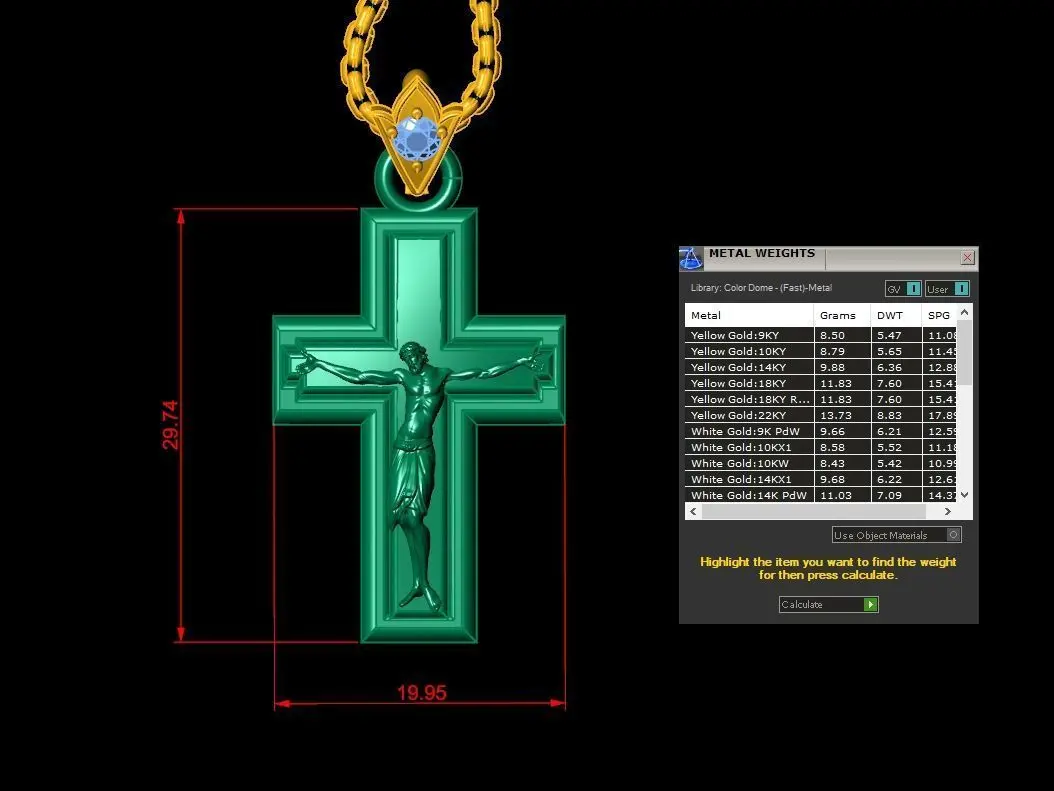Select the Yellow Gold:18KY R... row
The image size is (1054, 791).
click(x=821, y=399)
